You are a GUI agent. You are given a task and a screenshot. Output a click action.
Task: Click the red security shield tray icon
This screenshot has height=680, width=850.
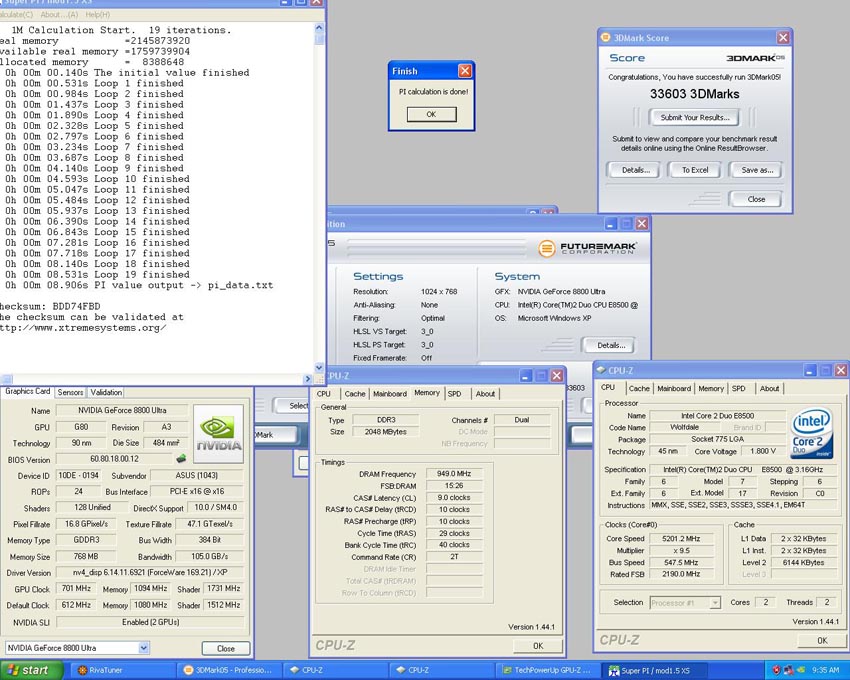pyautogui.click(x=776, y=670)
